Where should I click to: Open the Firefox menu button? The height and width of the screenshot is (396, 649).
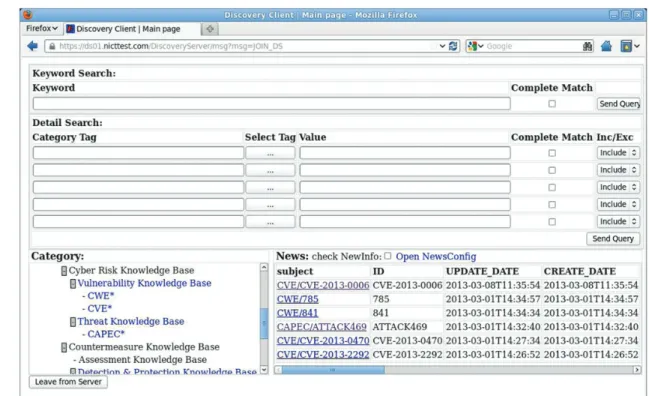point(42,28)
